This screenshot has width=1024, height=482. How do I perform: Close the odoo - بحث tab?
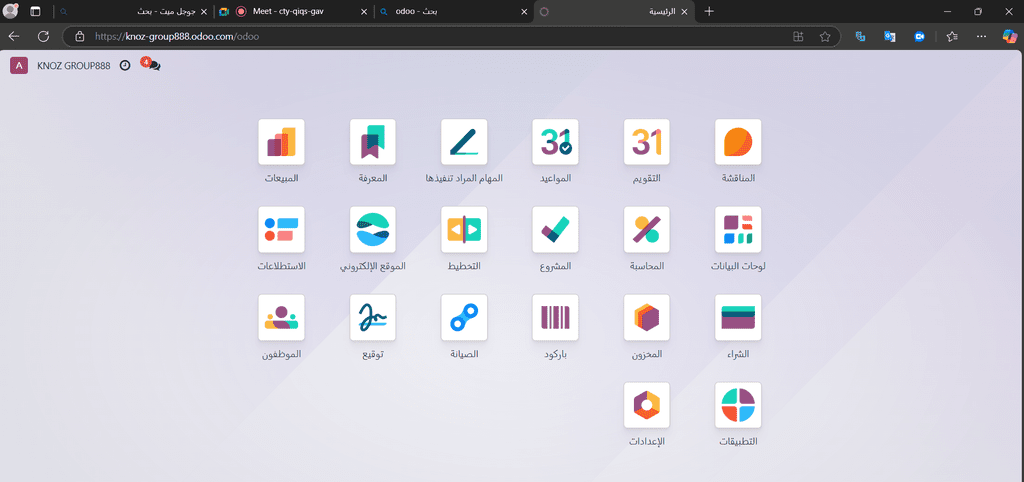[524, 11]
